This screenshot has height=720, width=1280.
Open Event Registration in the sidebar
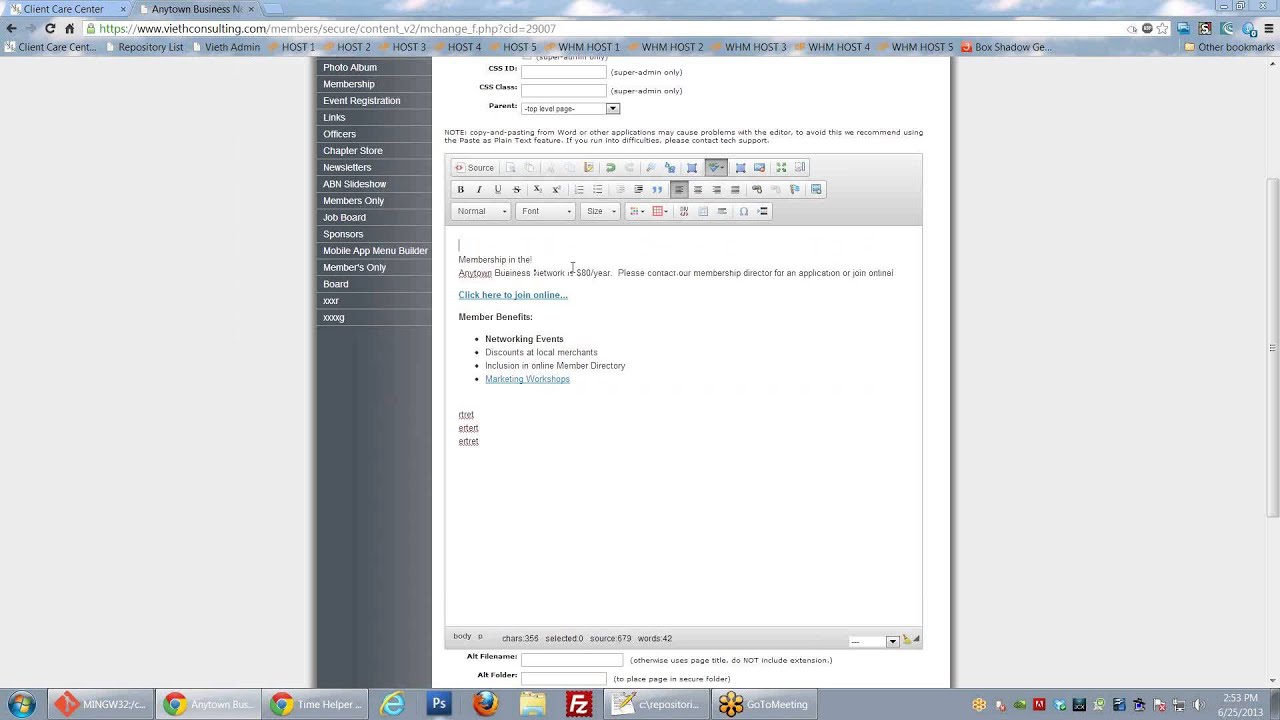coord(362,100)
